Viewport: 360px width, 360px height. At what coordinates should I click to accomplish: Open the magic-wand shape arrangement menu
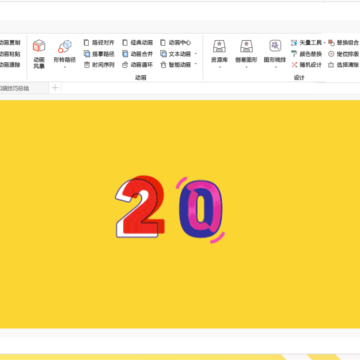[x=275, y=54]
